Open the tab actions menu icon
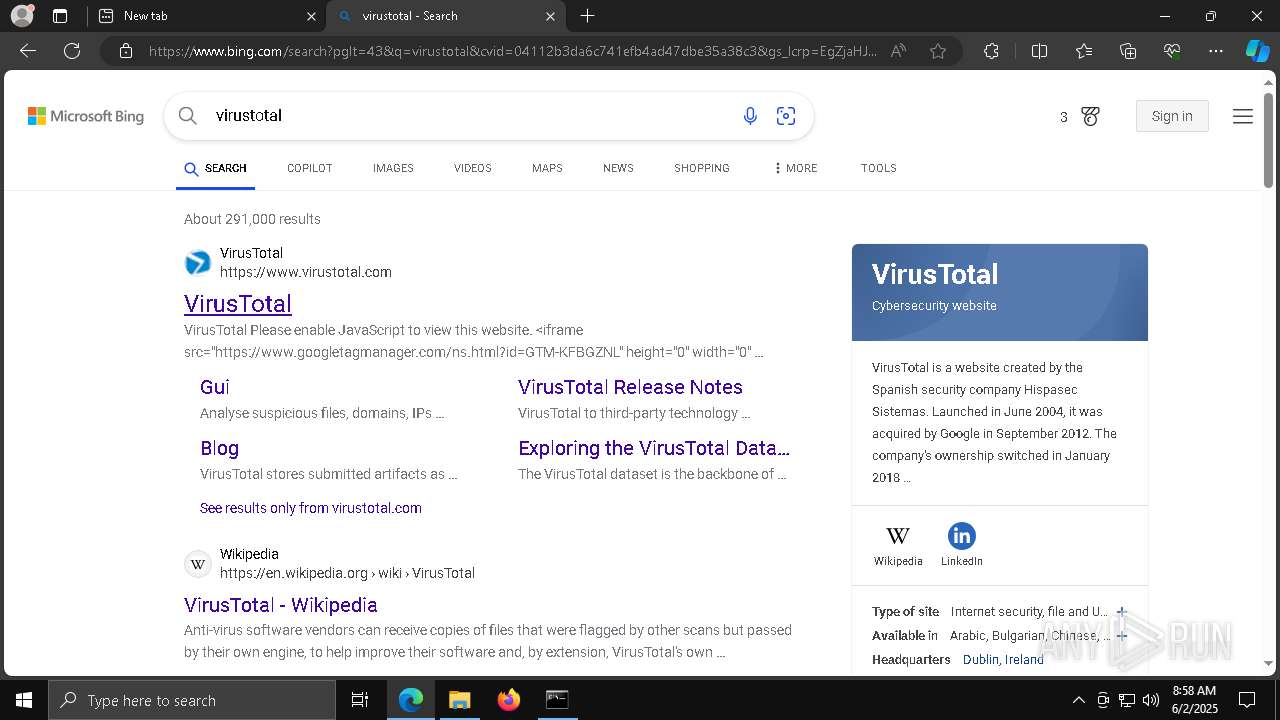Image resolution: width=1280 pixels, height=720 pixels. (60, 16)
